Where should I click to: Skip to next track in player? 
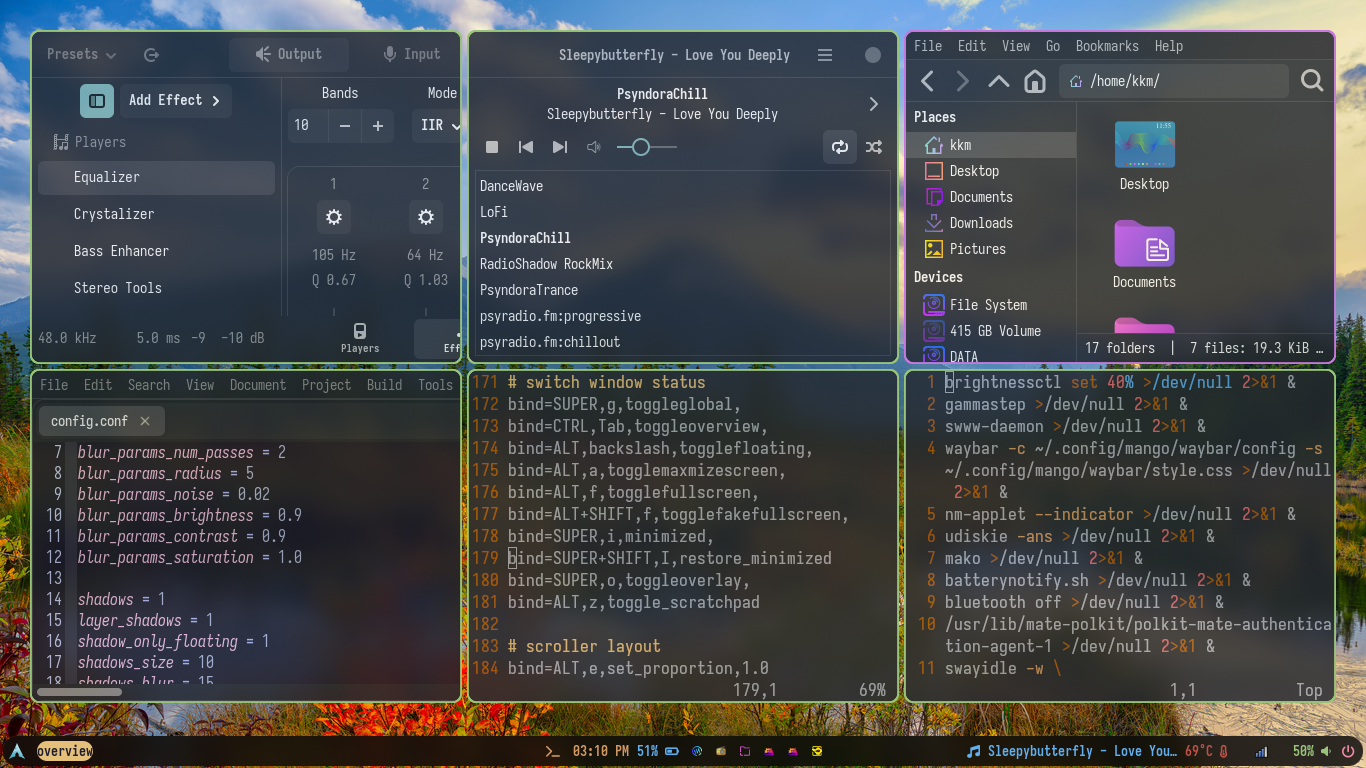coord(560,147)
